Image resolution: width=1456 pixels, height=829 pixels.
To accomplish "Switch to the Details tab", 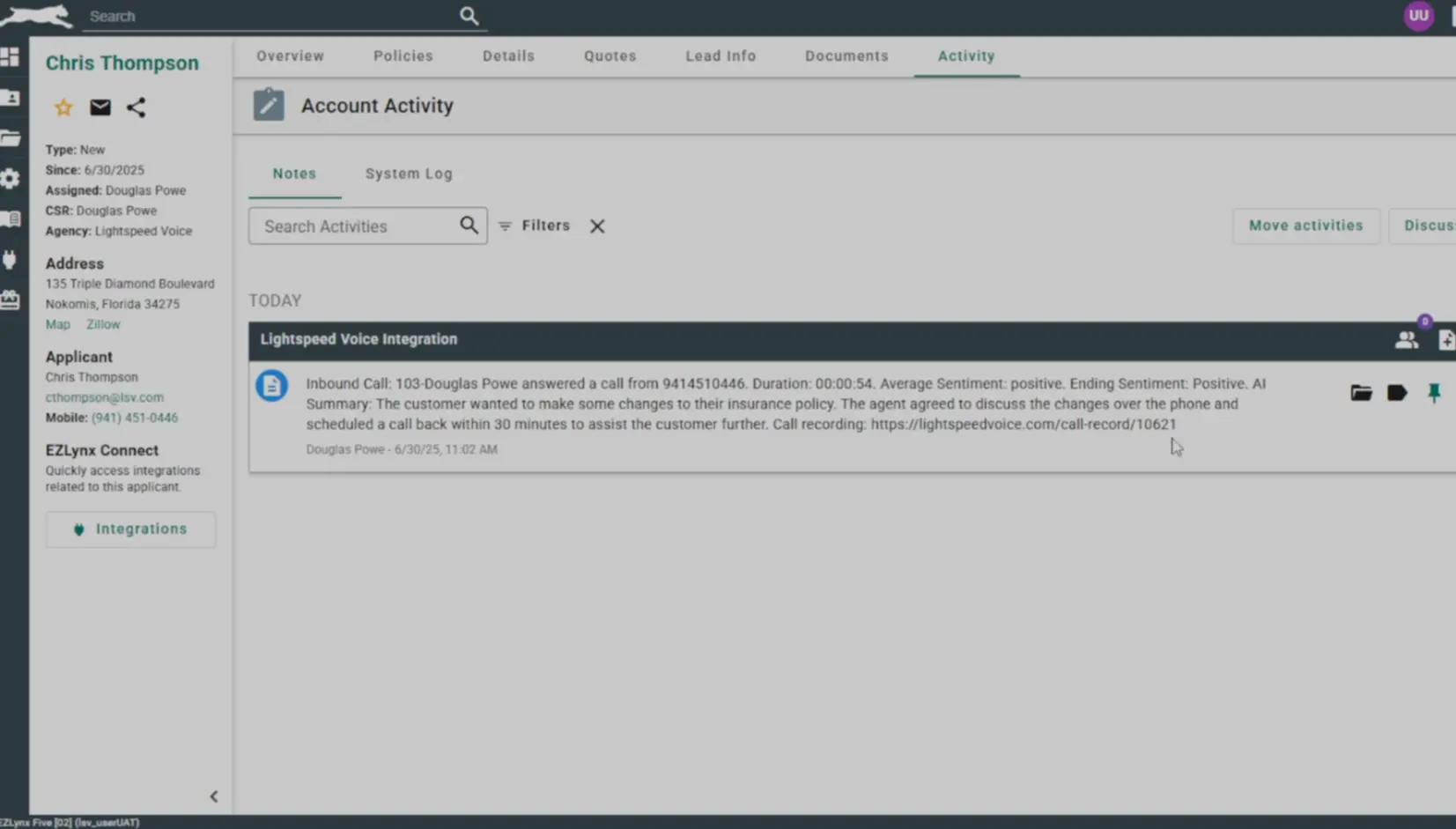I will 508,56.
